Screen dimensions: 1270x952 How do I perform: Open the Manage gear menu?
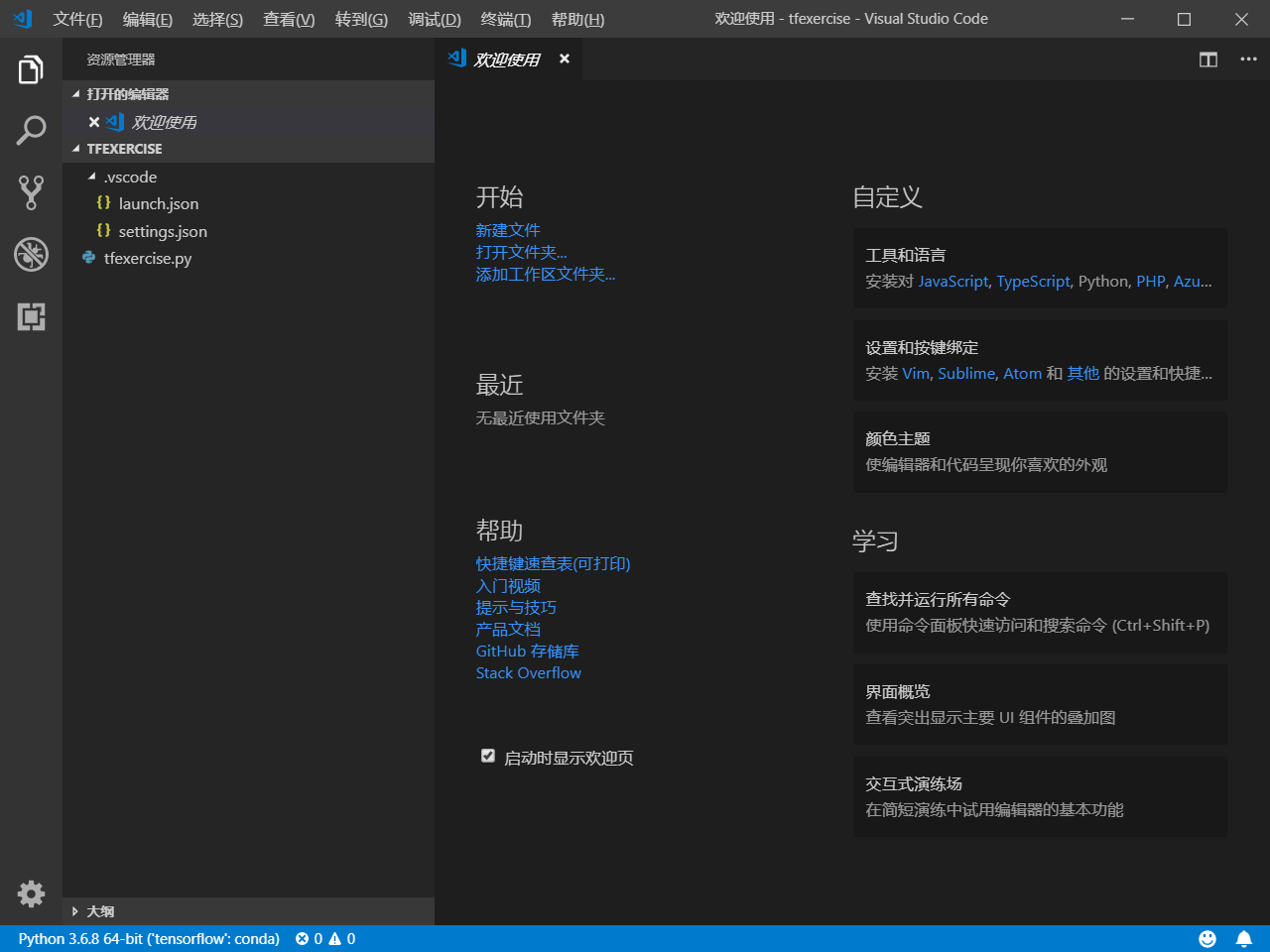31,893
